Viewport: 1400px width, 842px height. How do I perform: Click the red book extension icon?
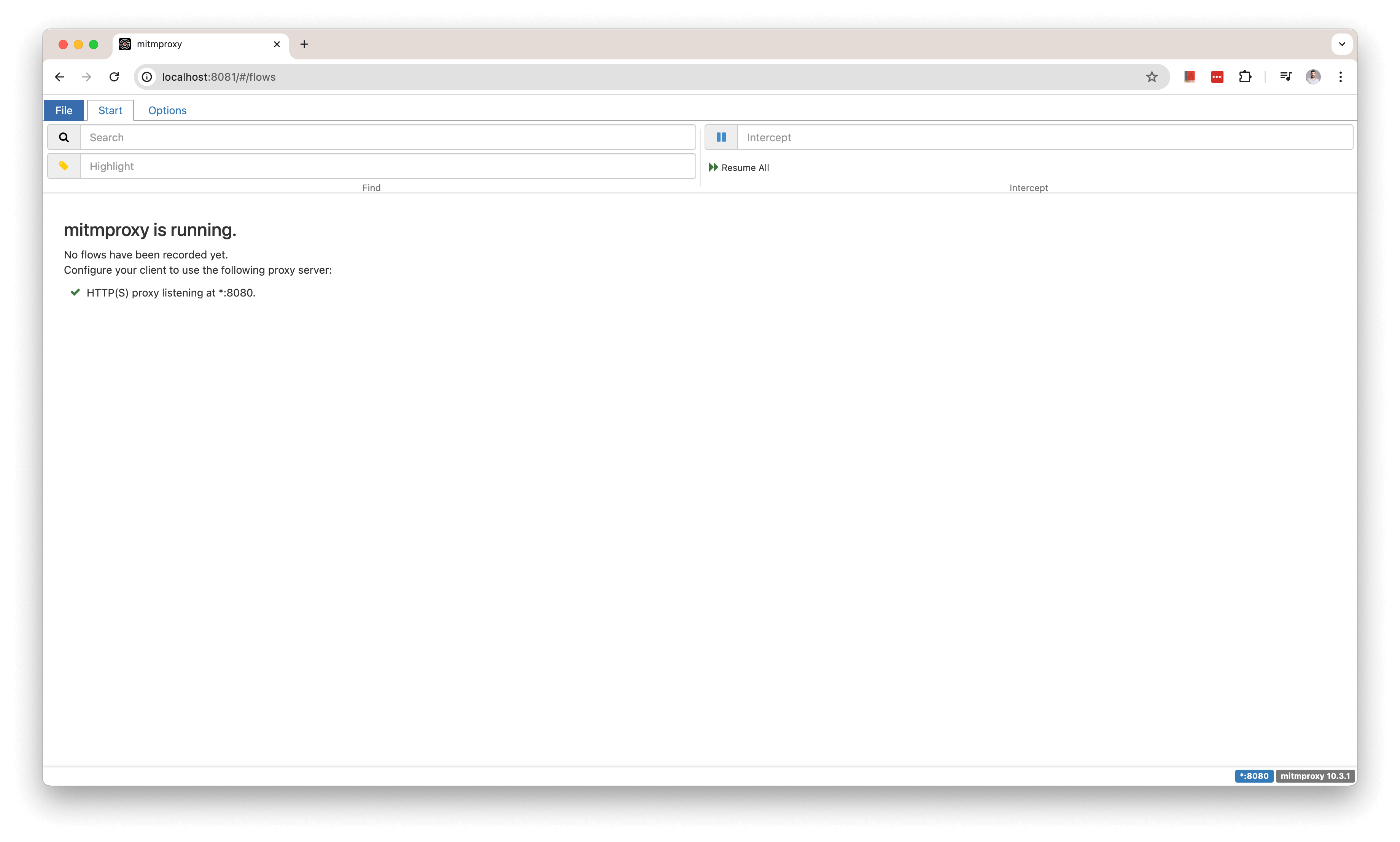pyautogui.click(x=1190, y=77)
